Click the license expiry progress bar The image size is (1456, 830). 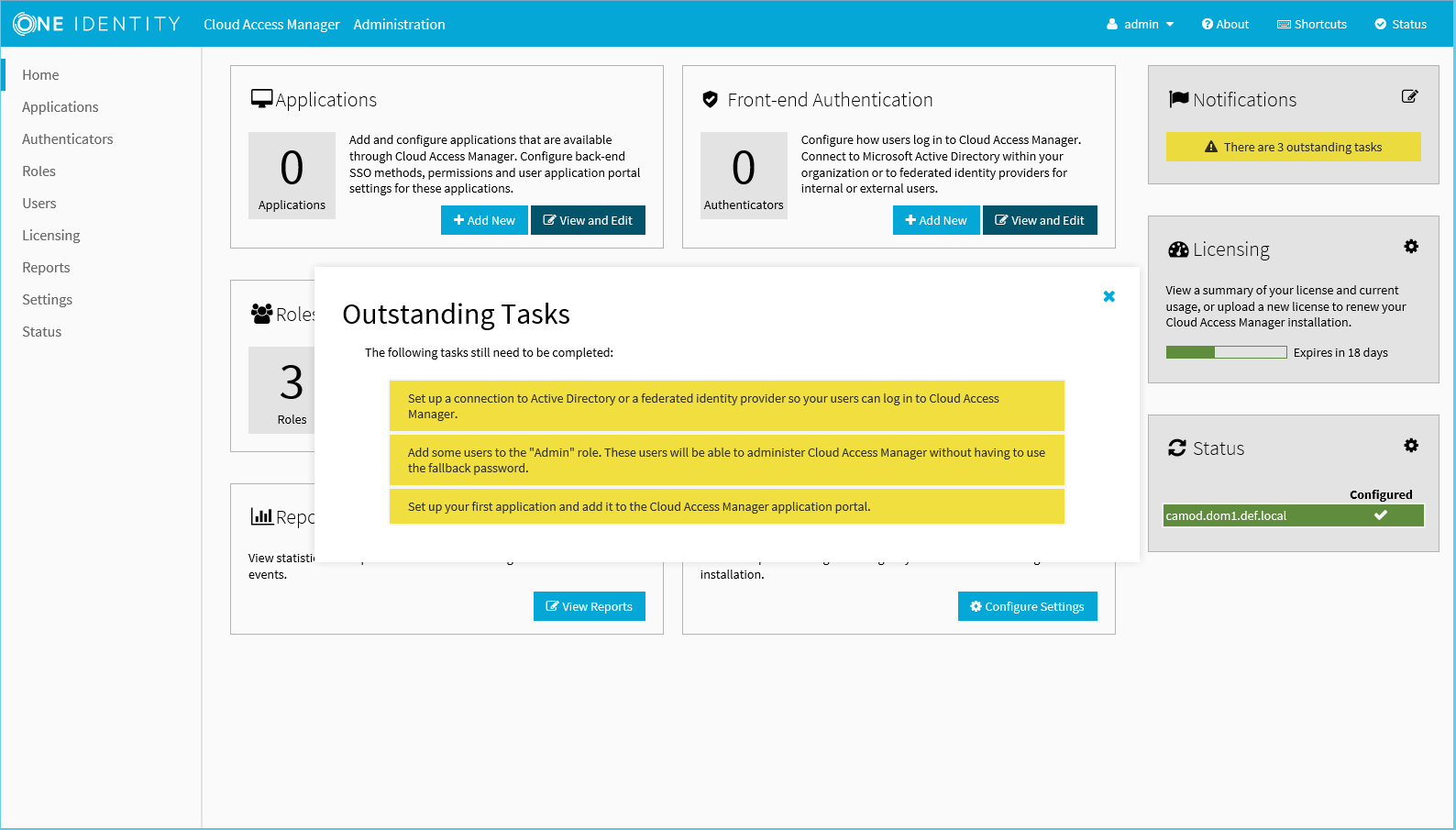pyautogui.click(x=1227, y=352)
